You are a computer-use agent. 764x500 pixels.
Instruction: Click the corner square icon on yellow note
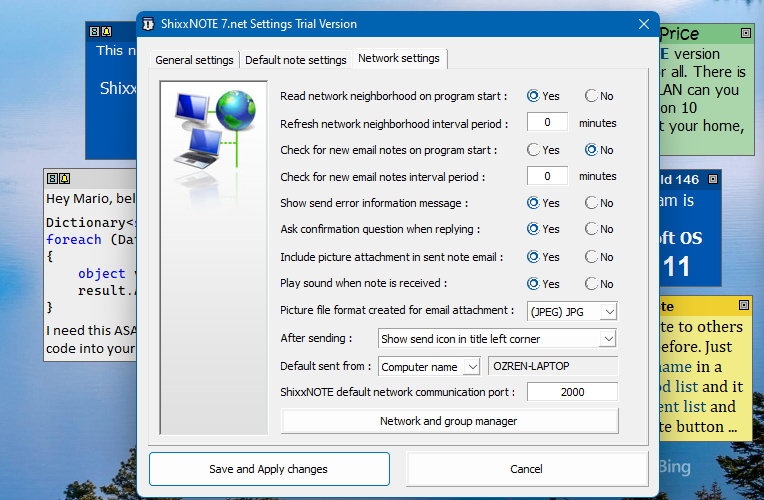tap(744, 305)
